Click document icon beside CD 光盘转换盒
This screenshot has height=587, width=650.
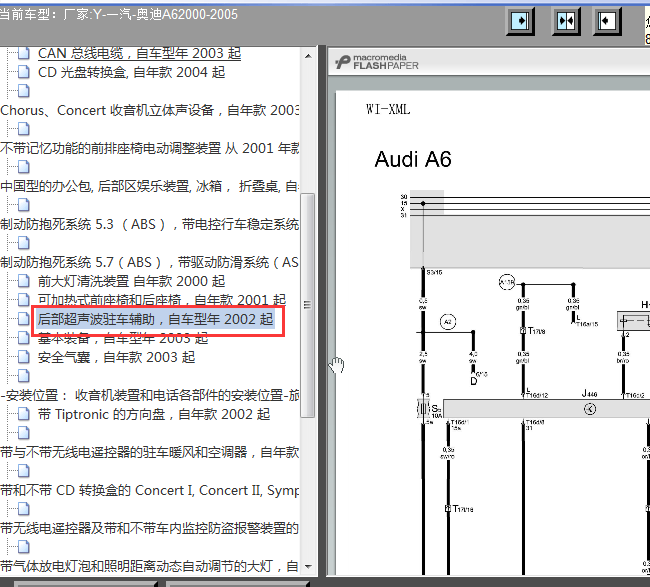tap(24, 72)
